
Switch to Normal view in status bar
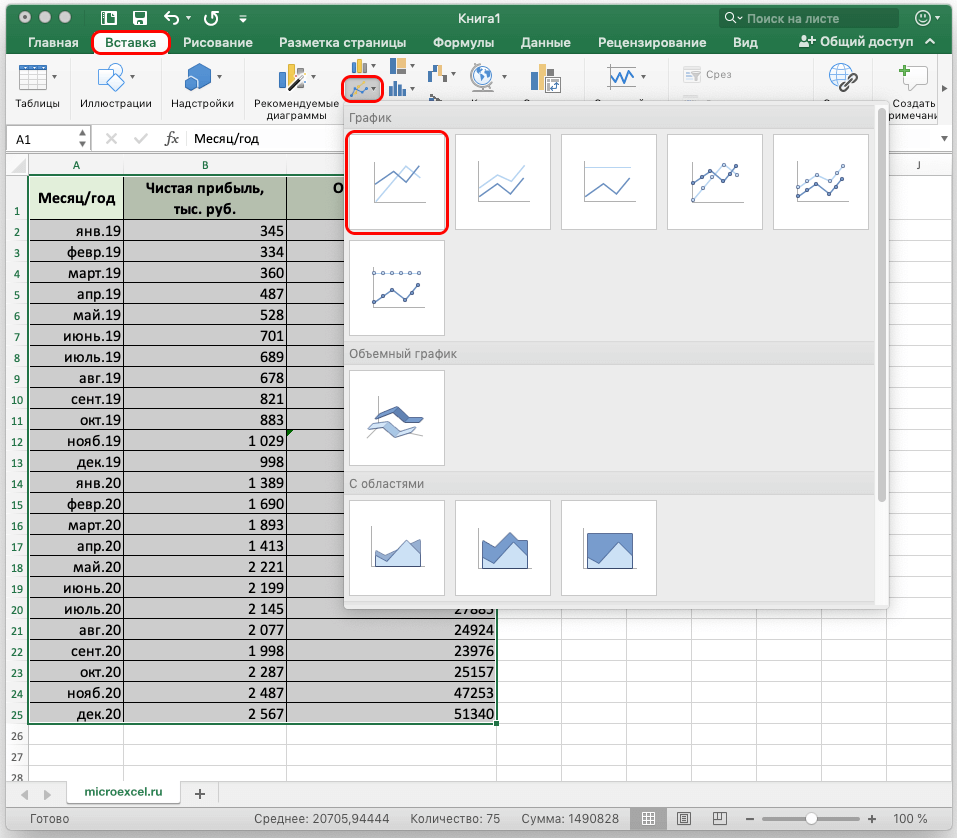pyautogui.click(x=648, y=818)
